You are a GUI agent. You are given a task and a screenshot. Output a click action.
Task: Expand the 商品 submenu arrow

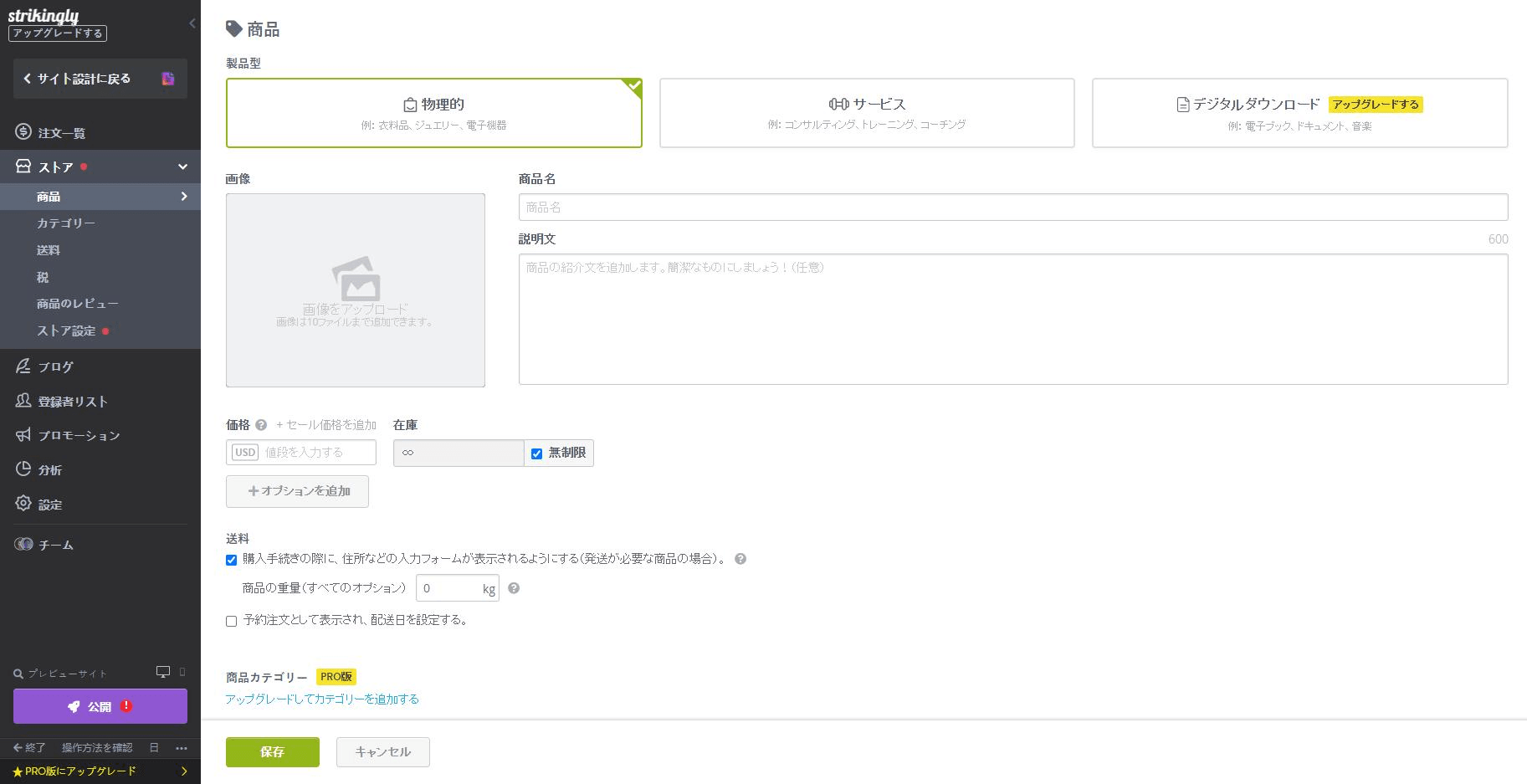click(184, 197)
